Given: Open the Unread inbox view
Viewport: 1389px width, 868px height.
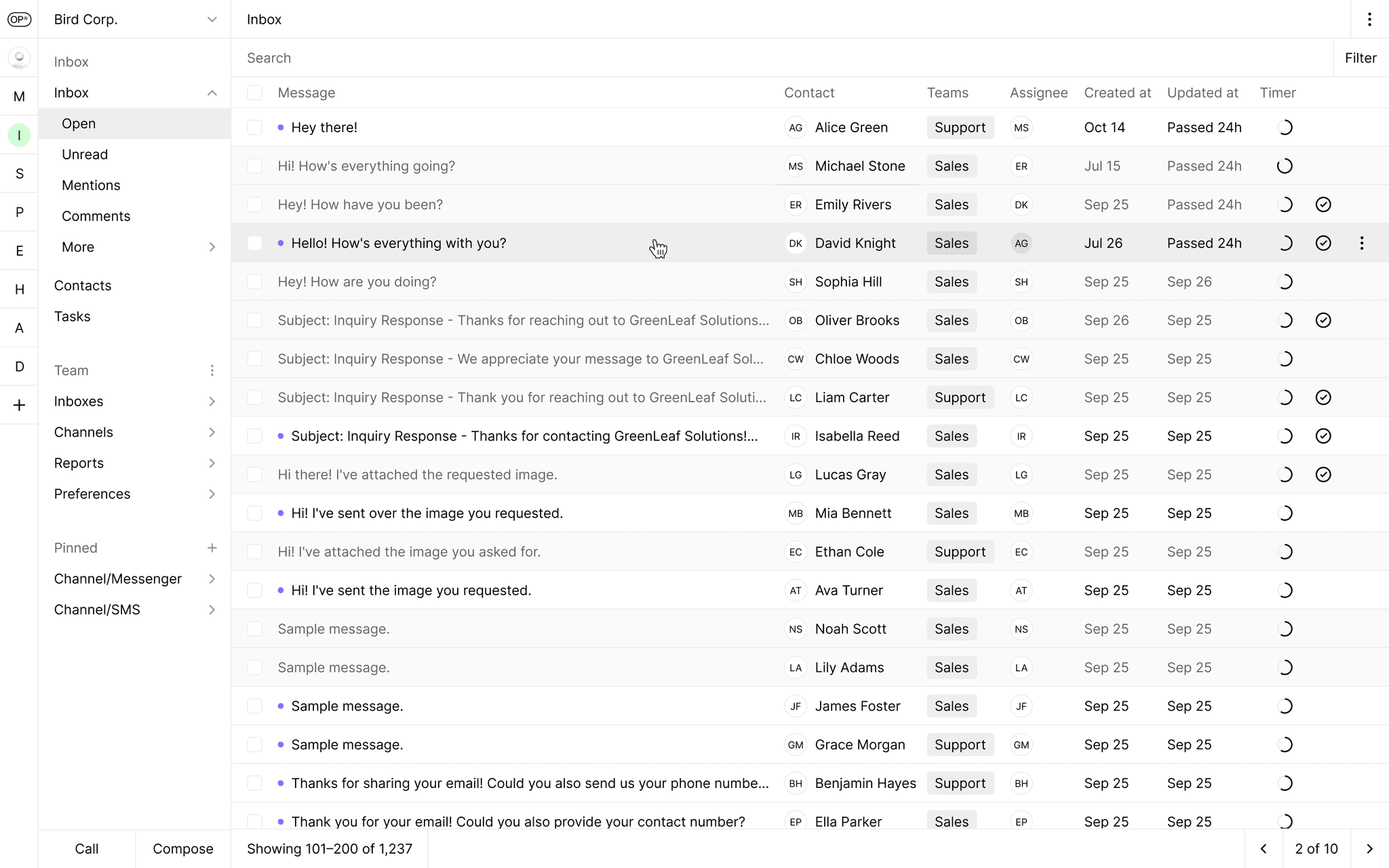Looking at the screenshot, I should [85, 155].
